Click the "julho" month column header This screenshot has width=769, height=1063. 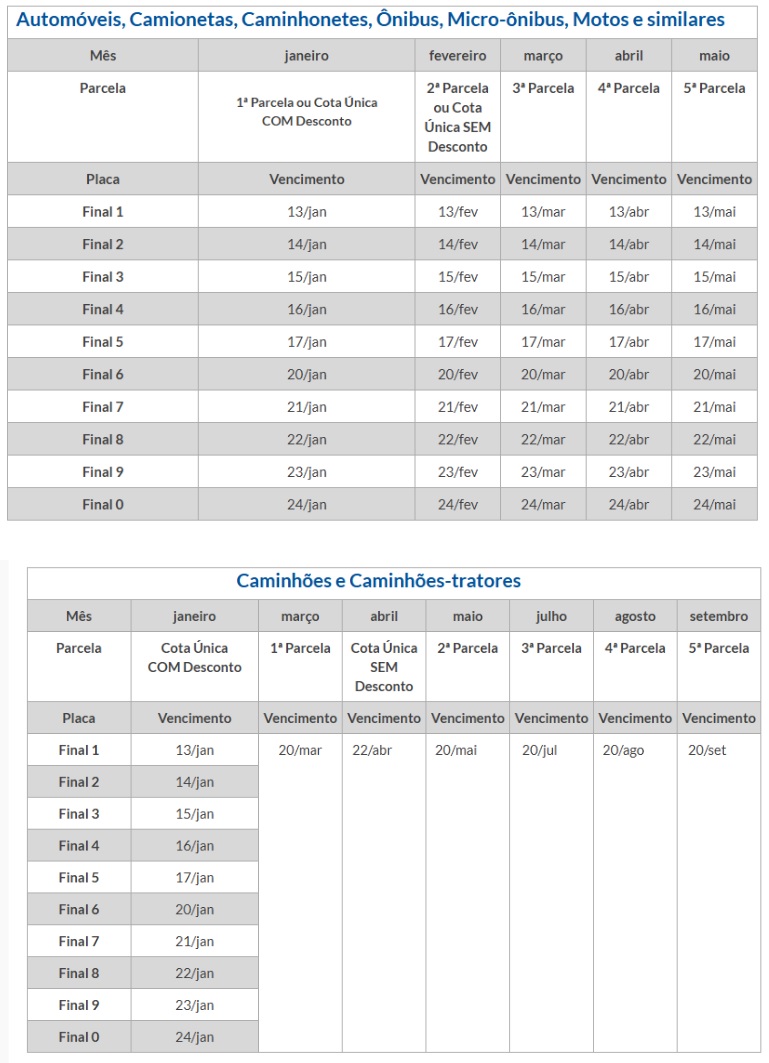551,616
